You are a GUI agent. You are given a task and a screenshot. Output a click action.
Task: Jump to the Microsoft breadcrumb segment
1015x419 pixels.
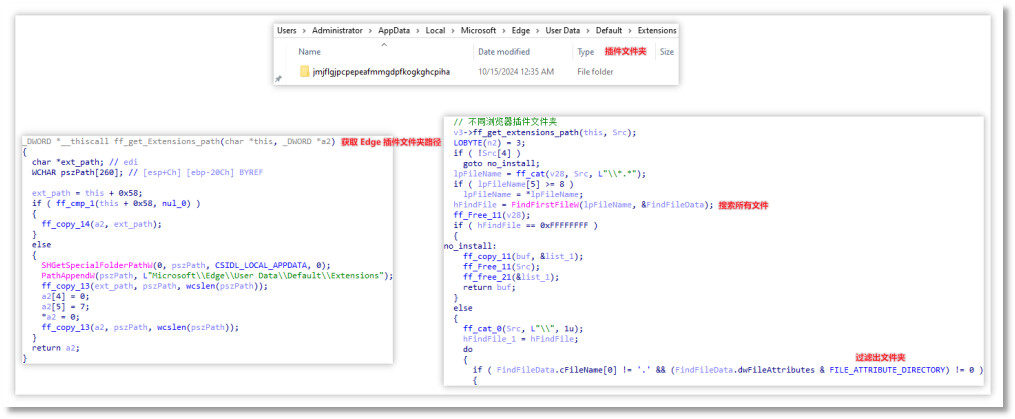[482, 30]
